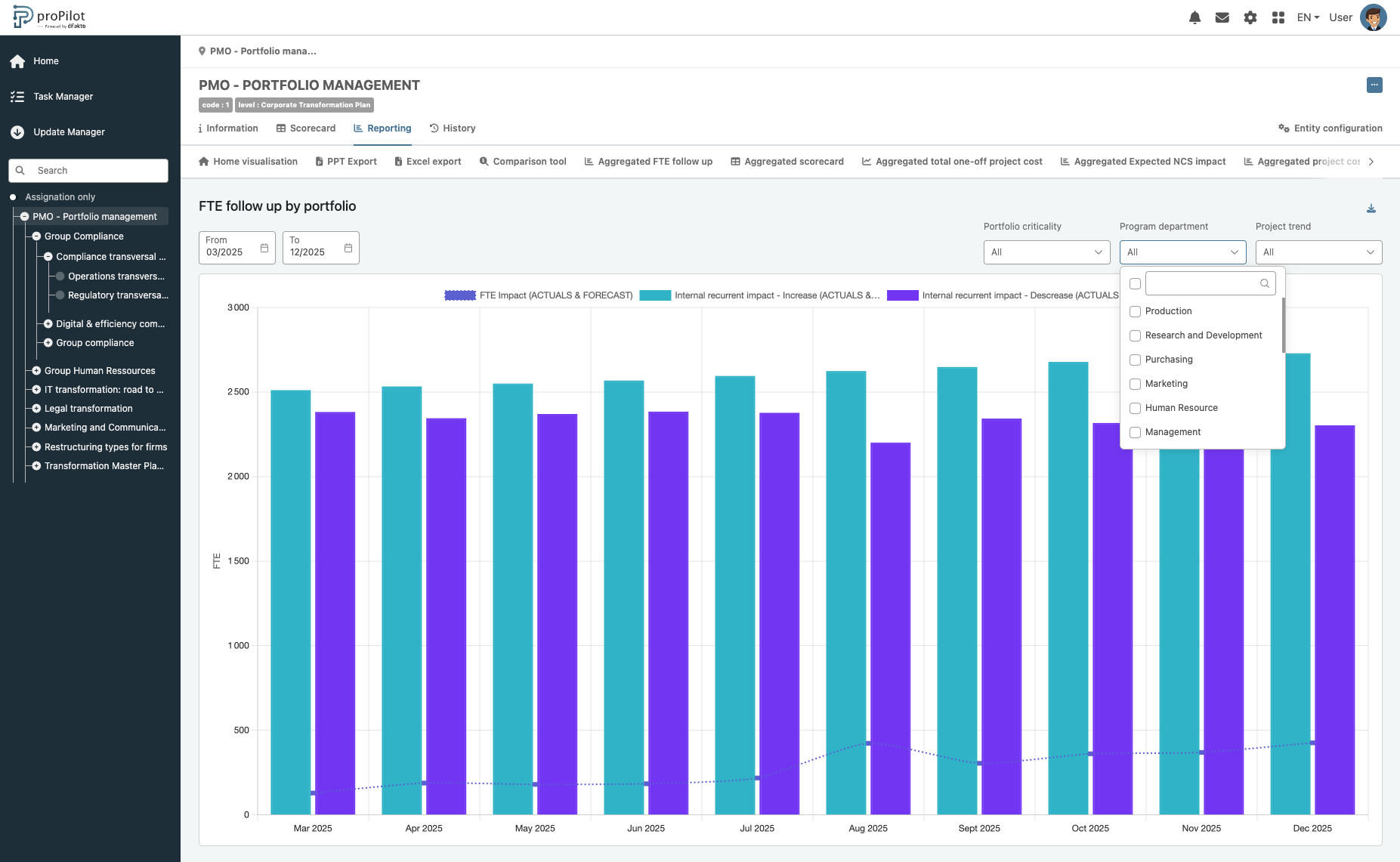Click the proPilot logo
The image size is (1400, 862).
pos(50,17)
